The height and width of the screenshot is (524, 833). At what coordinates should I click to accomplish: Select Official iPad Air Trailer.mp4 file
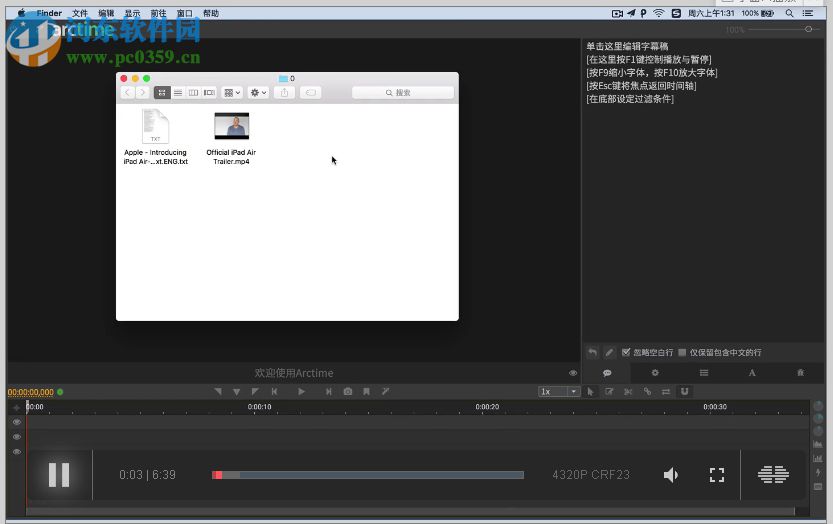coord(231,138)
